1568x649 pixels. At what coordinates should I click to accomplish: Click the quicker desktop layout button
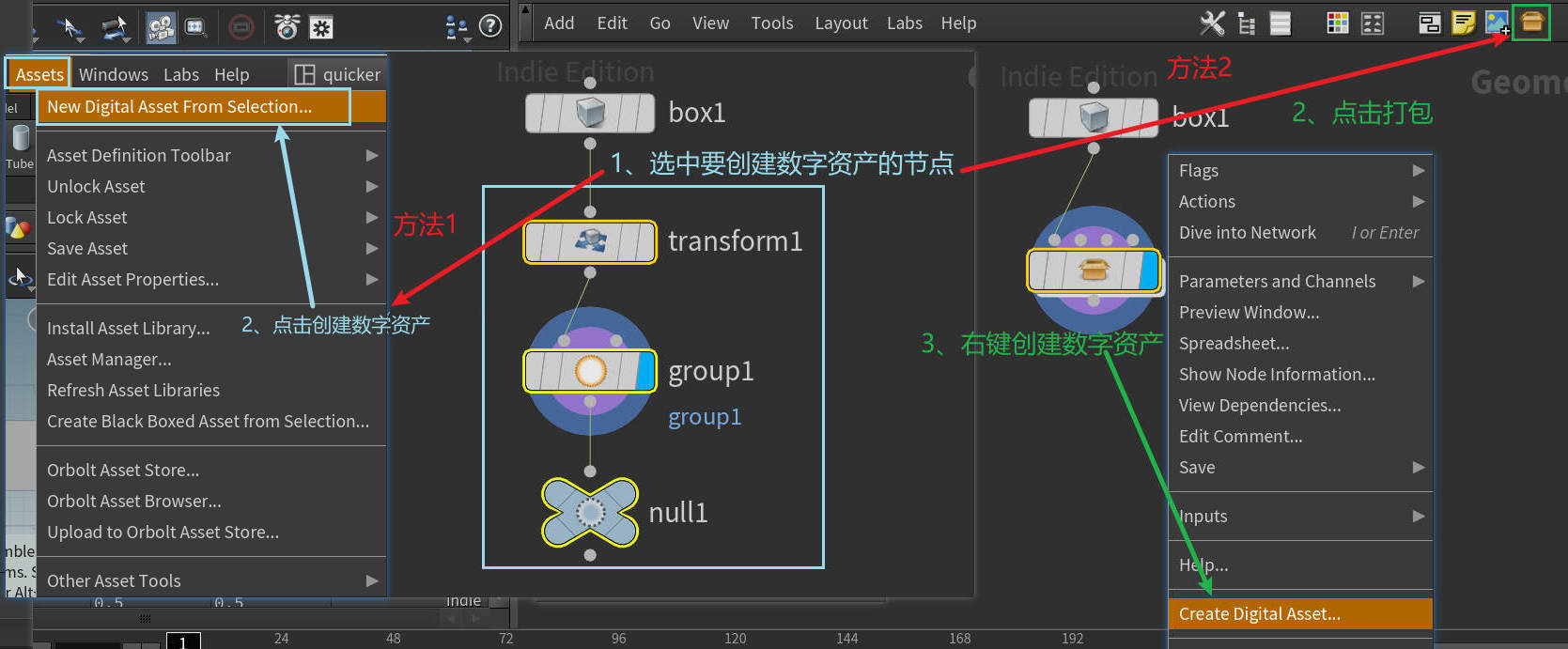coord(337,74)
